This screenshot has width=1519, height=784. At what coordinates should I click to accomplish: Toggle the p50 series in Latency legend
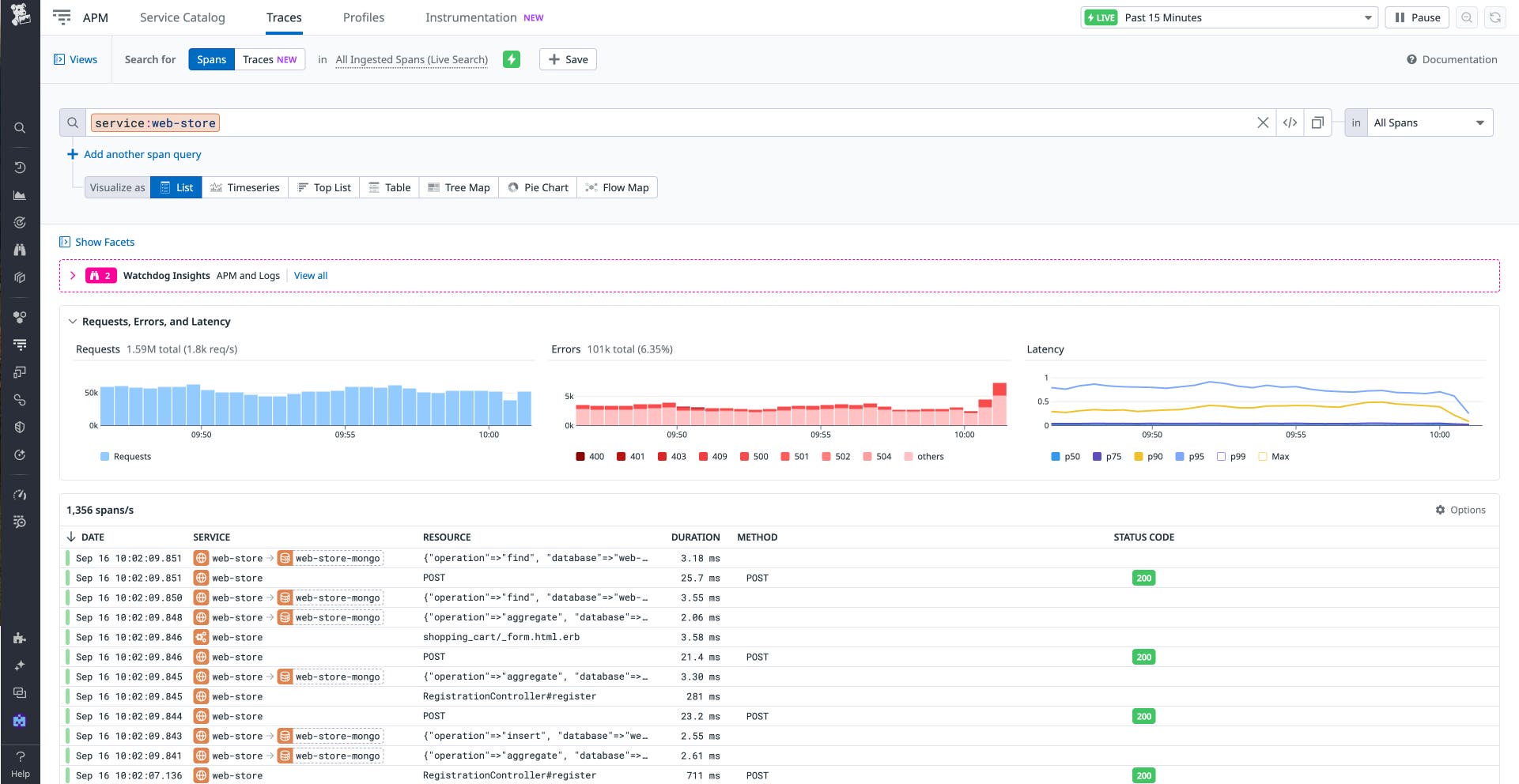click(1066, 456)
